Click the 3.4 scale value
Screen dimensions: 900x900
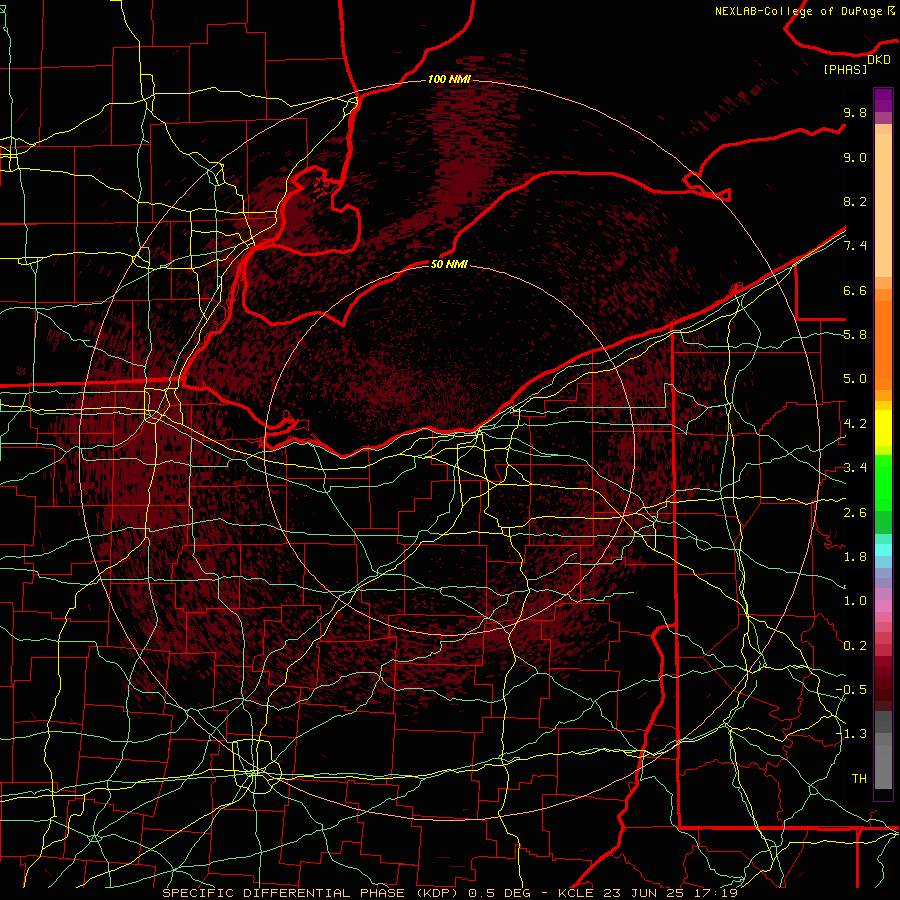point(855,468)
